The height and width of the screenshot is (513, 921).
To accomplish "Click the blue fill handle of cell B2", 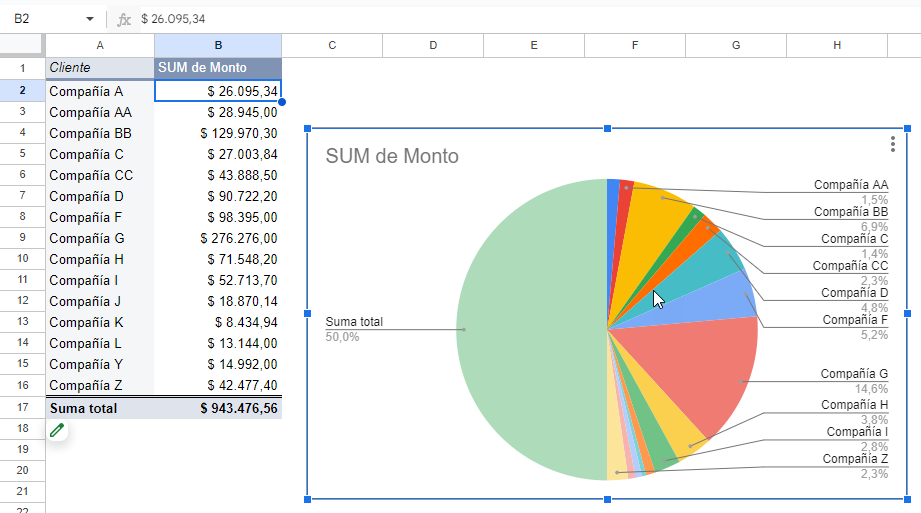I will pos(282,102).
